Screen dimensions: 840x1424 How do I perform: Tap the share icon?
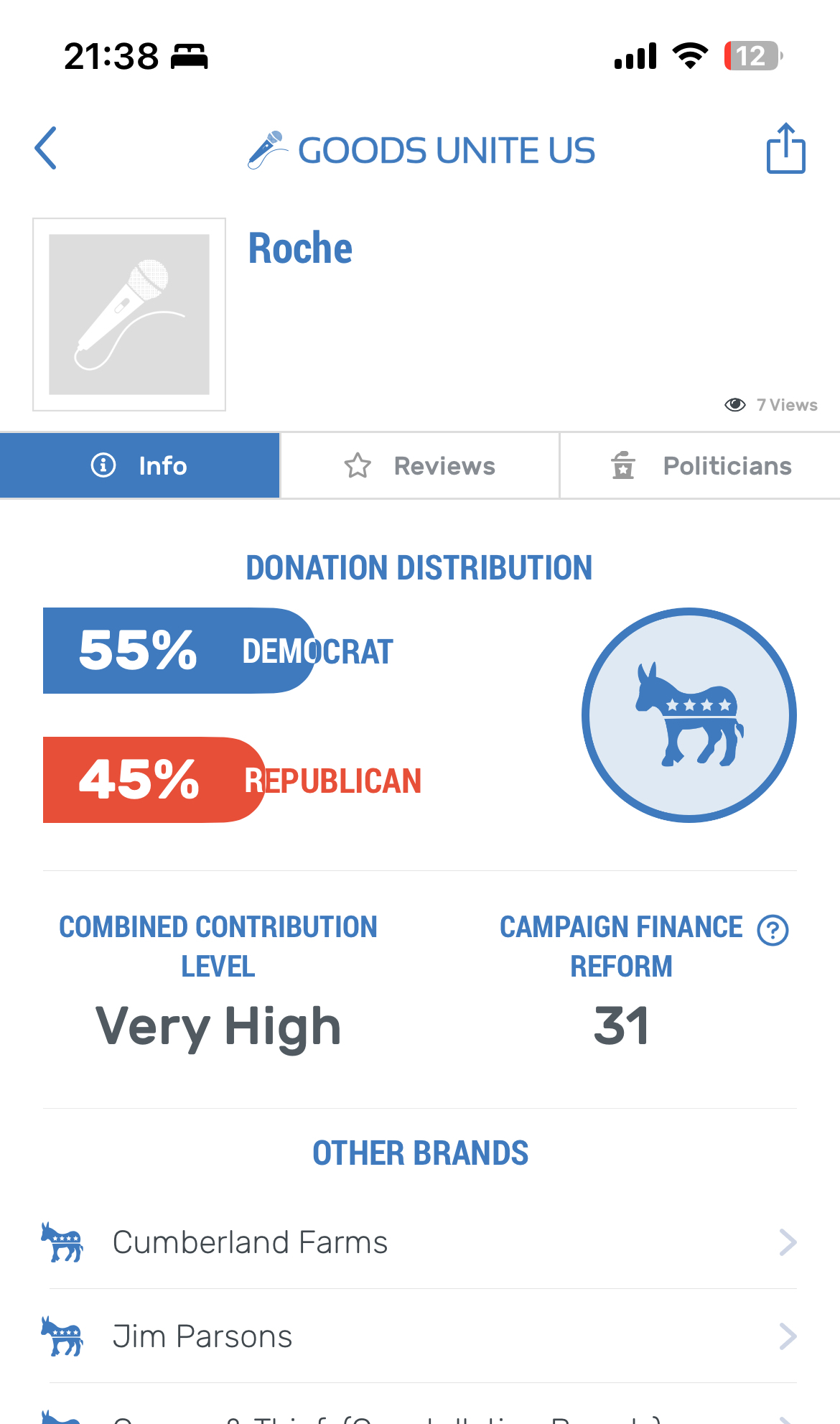[x=785, y=149]
